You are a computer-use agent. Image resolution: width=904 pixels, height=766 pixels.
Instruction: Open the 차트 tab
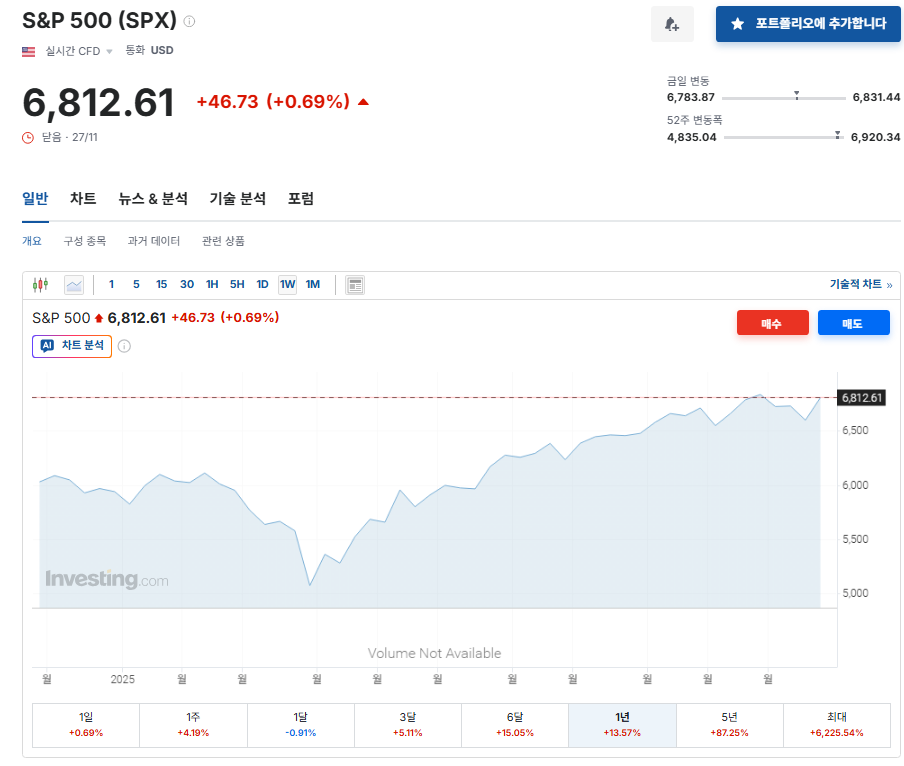[x=83, y=199]
